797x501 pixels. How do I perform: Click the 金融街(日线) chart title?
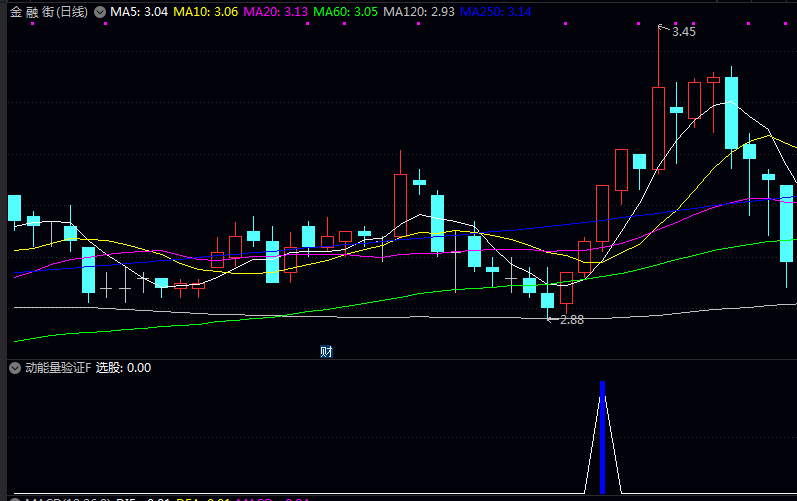point(48,11)
